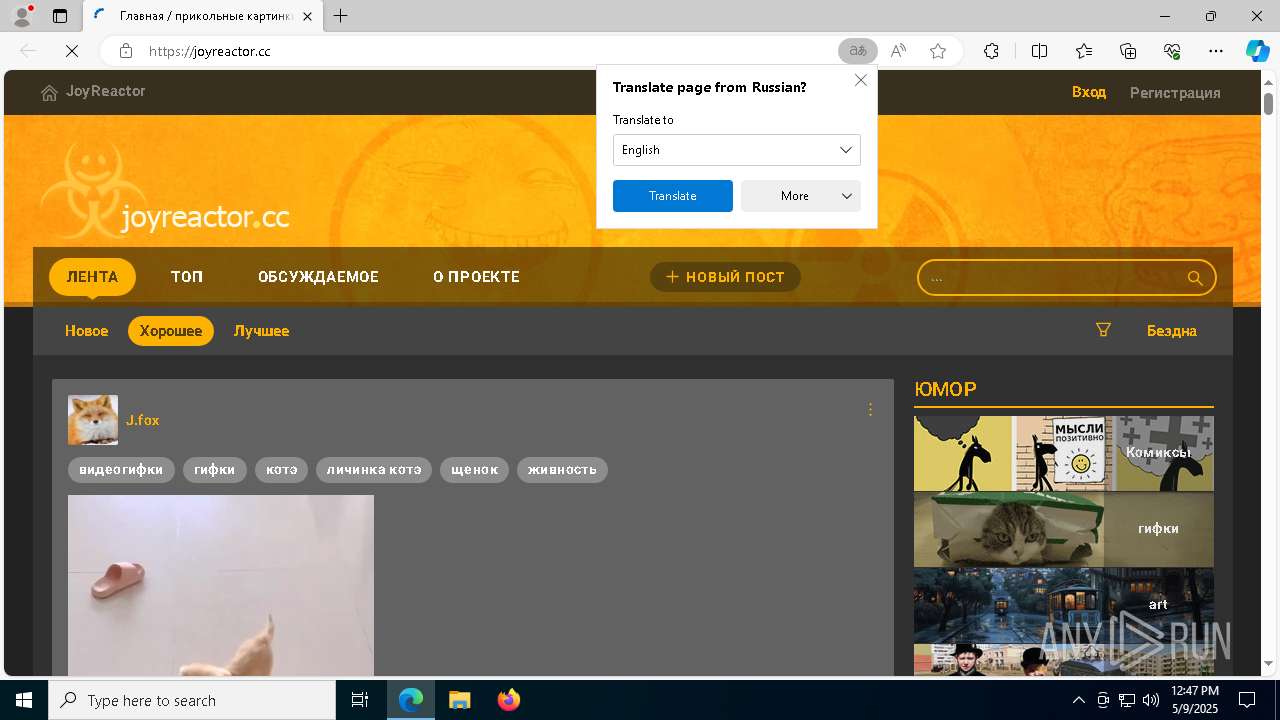This screenshot has height=720, width=1280.
Task: Open the О ПРОЕКТЕ tab
Action: coord(476,277)
